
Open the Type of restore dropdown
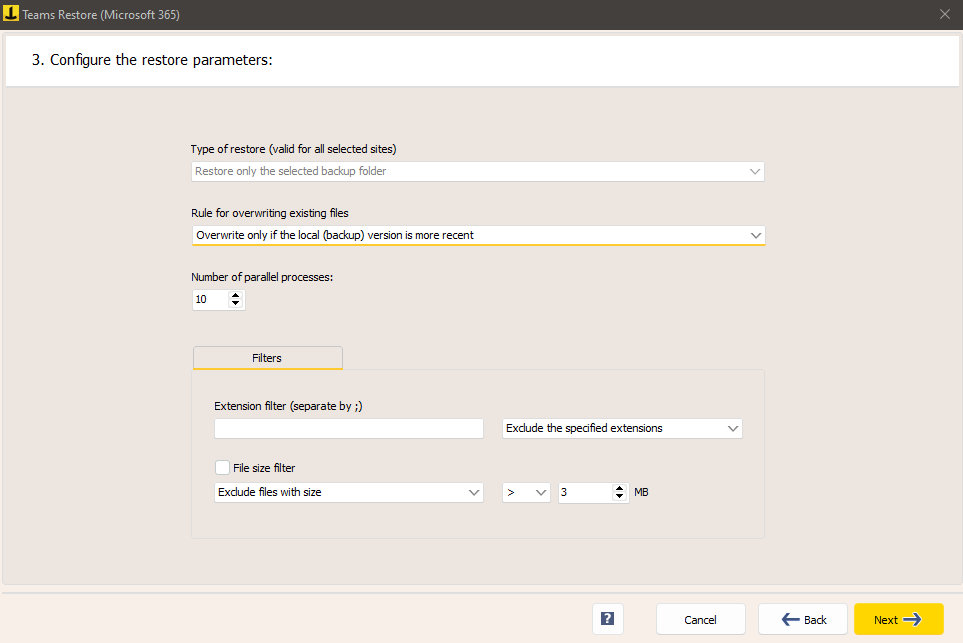click(x=478, y=171)
